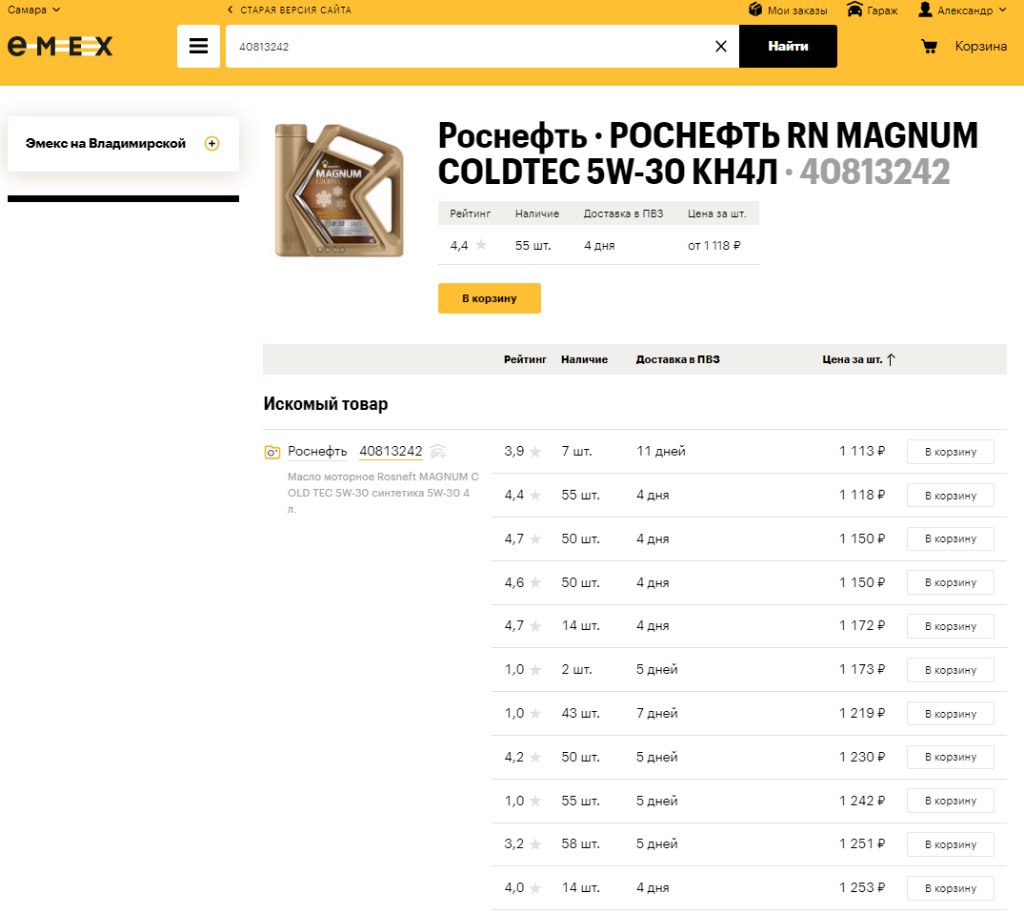Sort by Наличие column header
The width and height of the screenshot is (1024, 913).
(584, 359)
